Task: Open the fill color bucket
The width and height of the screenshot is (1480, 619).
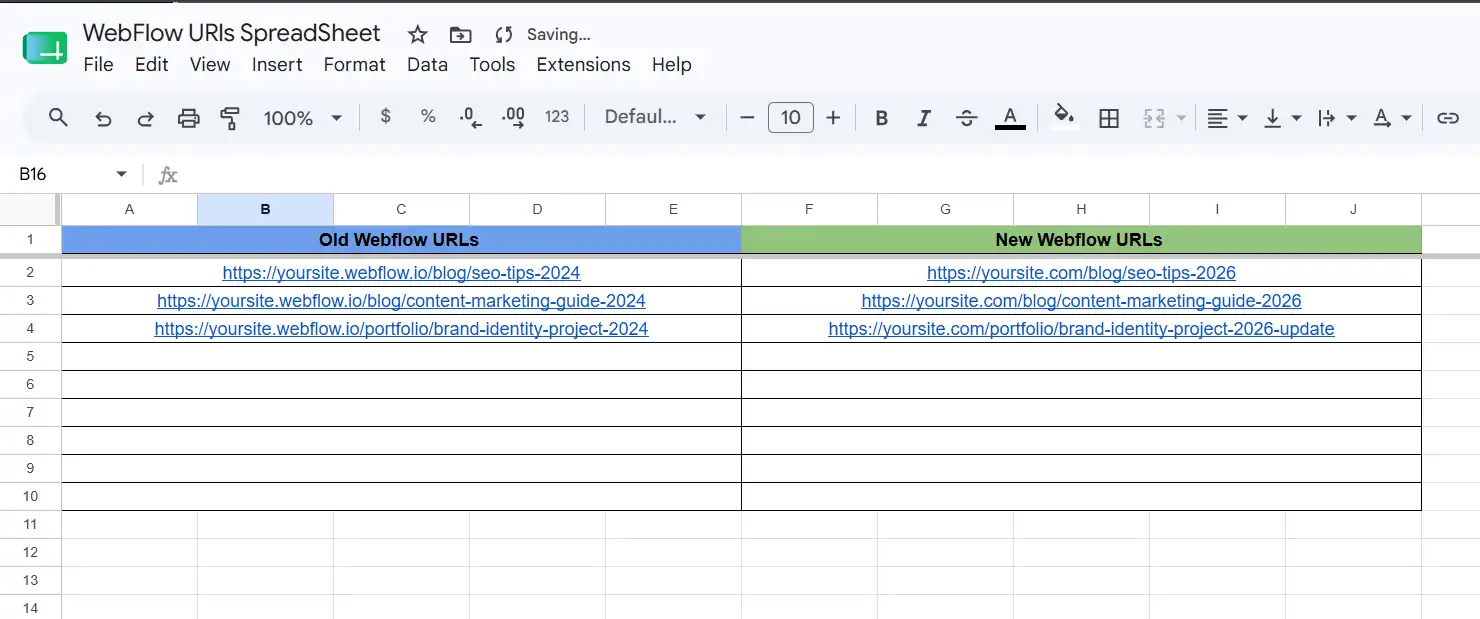Action: 1065,117
